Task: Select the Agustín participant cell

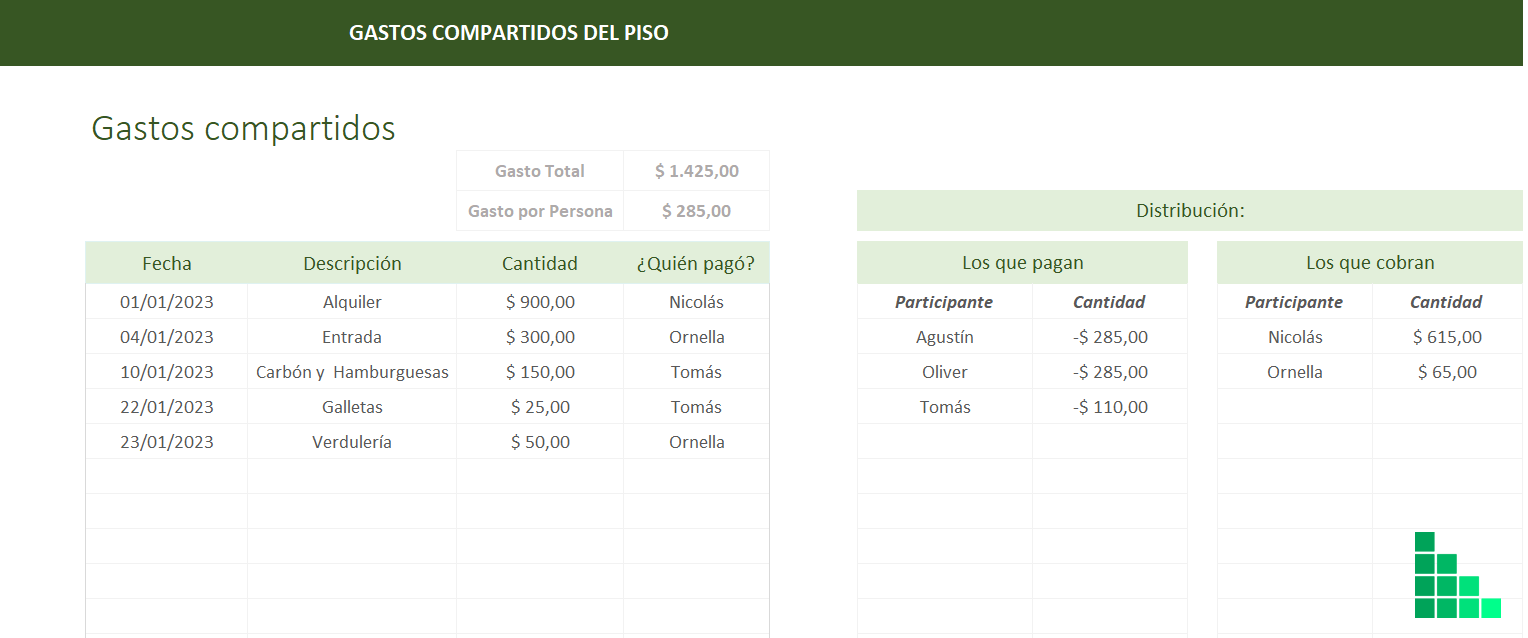Action: point(945,337)
